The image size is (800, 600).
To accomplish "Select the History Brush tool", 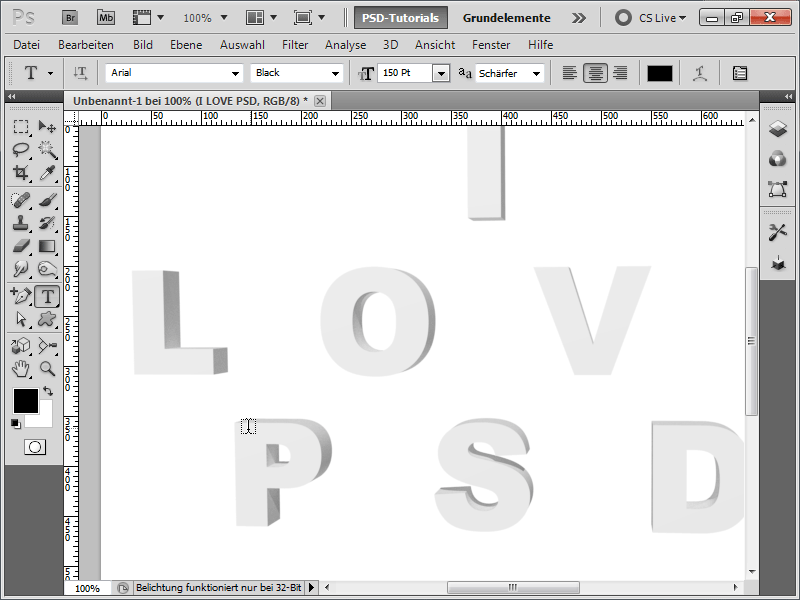I will (47, 223).
